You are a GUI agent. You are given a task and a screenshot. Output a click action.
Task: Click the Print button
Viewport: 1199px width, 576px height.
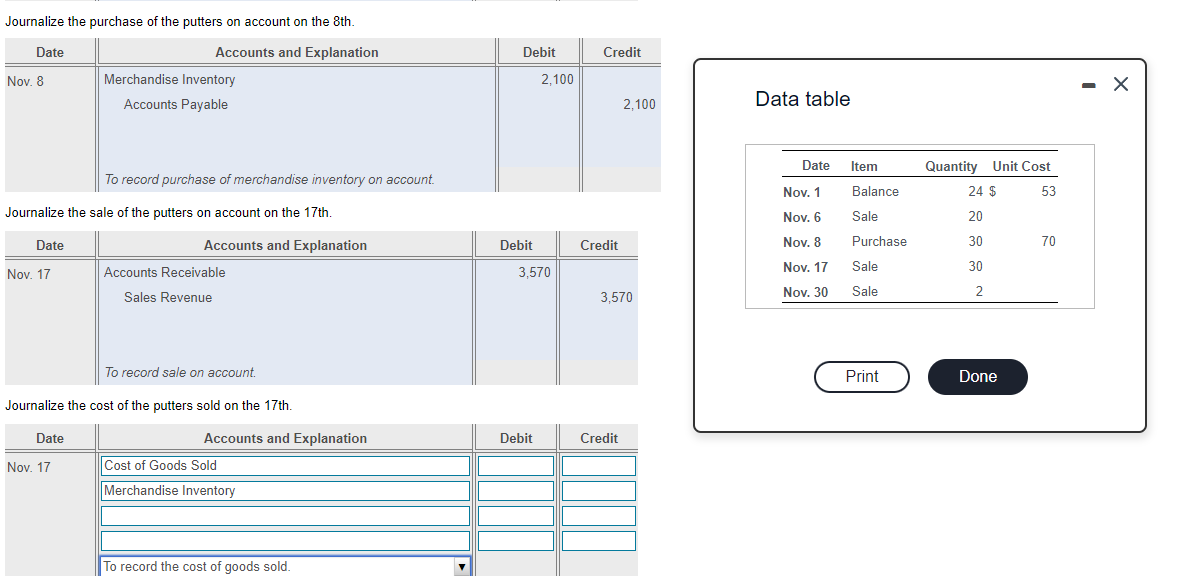point(862,376)
